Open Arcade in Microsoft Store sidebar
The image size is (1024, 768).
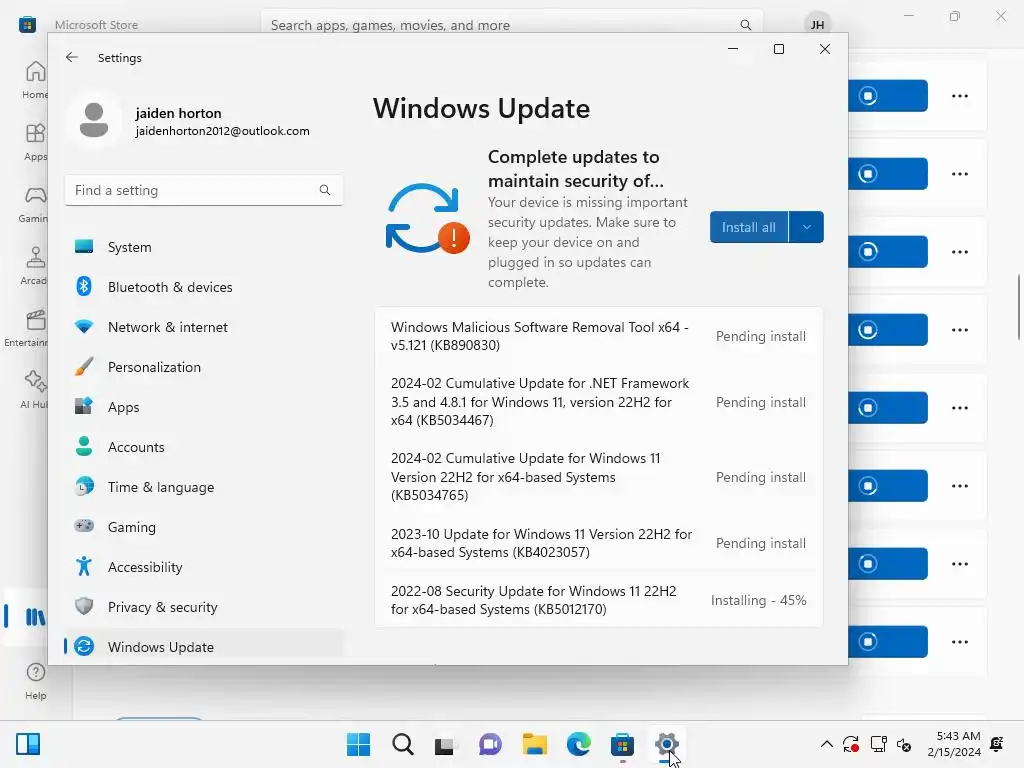point(35,266)
